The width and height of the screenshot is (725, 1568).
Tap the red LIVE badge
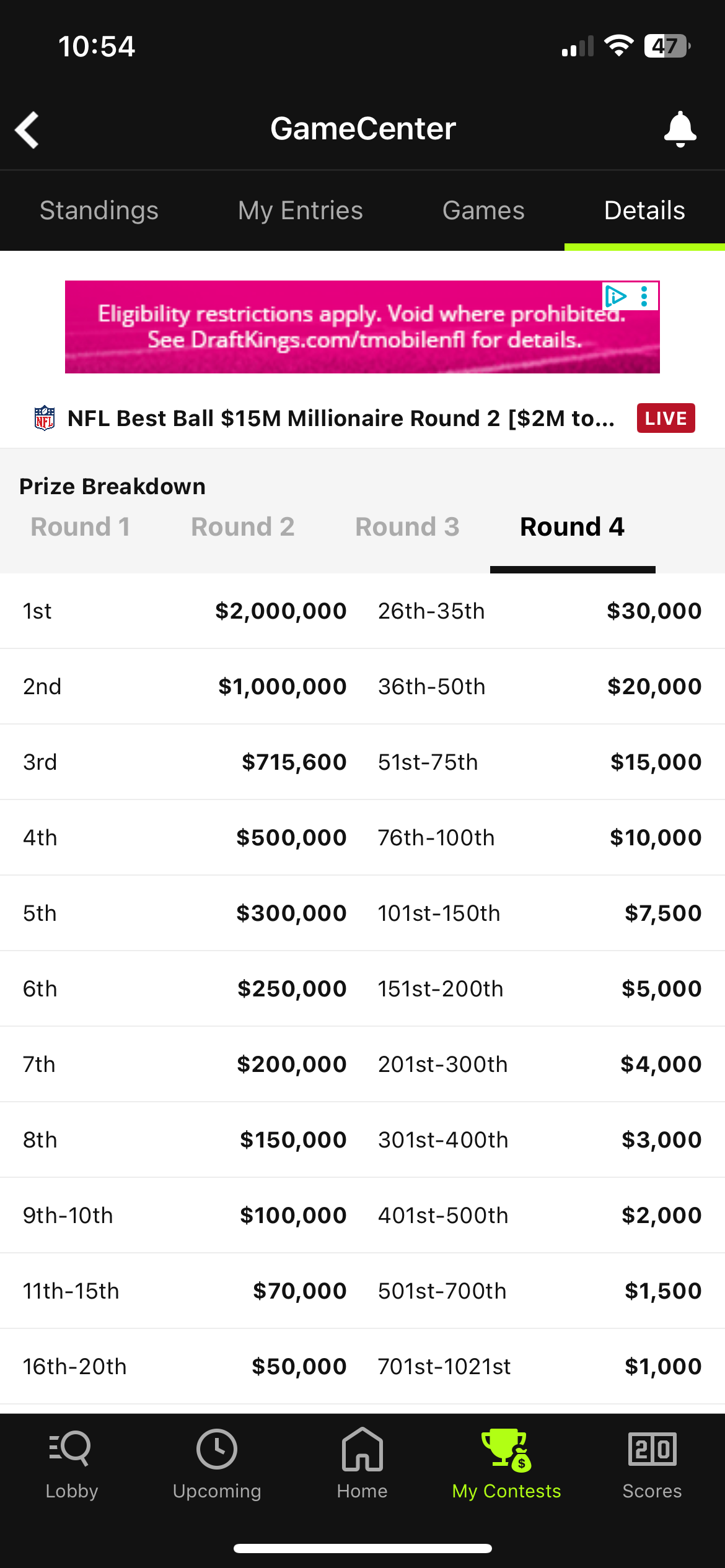point(666,418)
